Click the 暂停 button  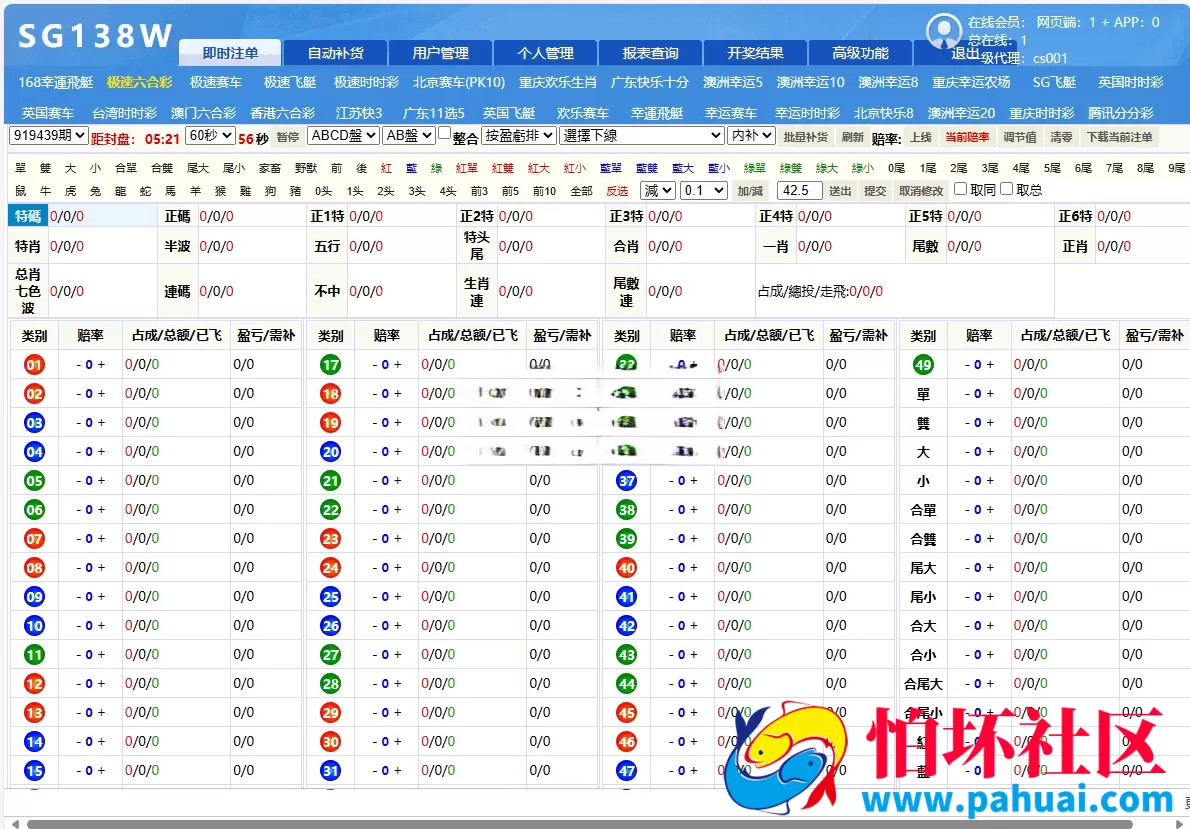coord(288,137)
